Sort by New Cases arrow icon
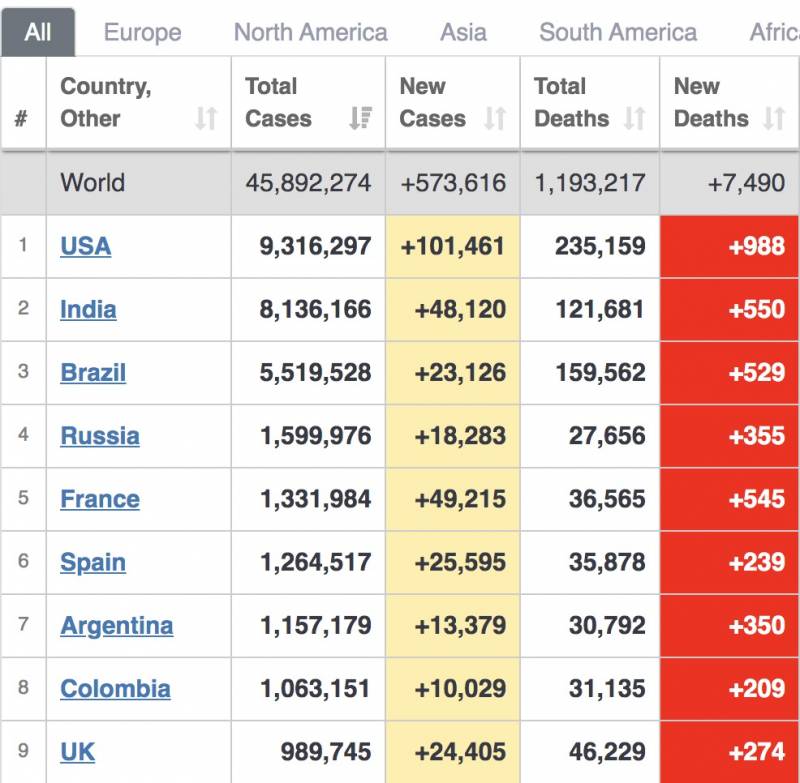The image size is (800, 783). 495,119
